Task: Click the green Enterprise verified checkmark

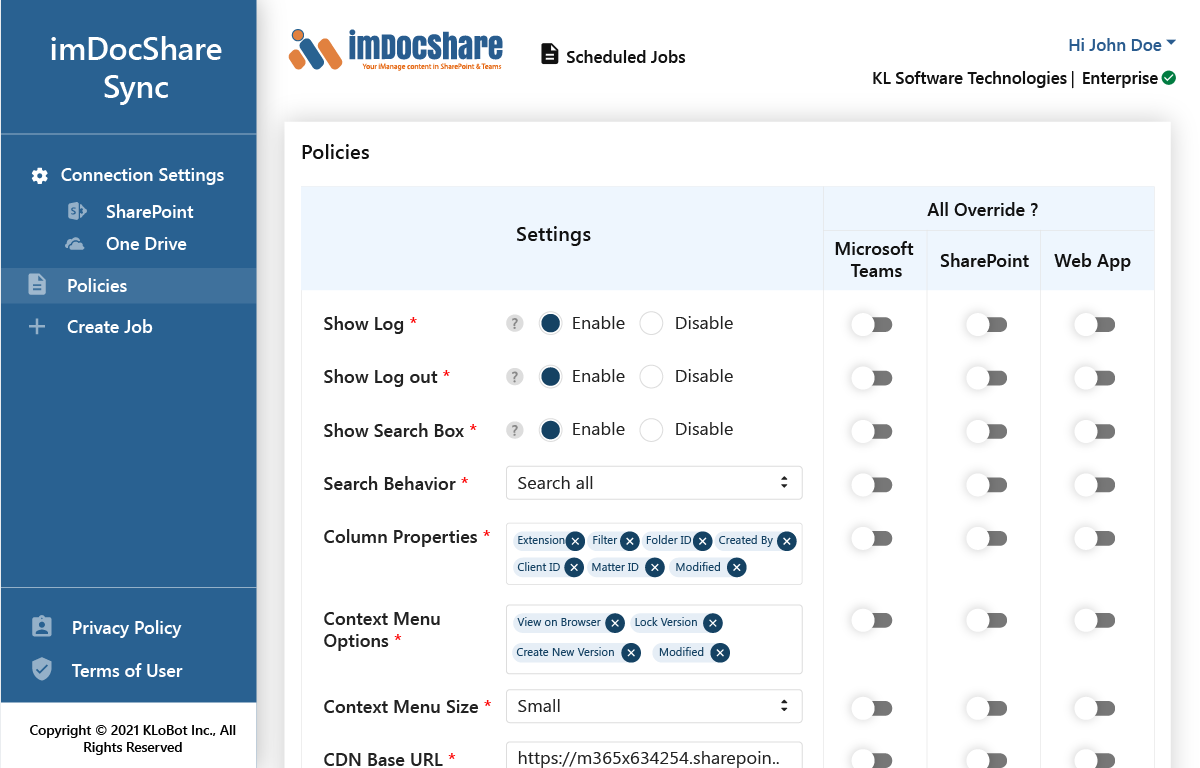Action: pos(1168,77)
